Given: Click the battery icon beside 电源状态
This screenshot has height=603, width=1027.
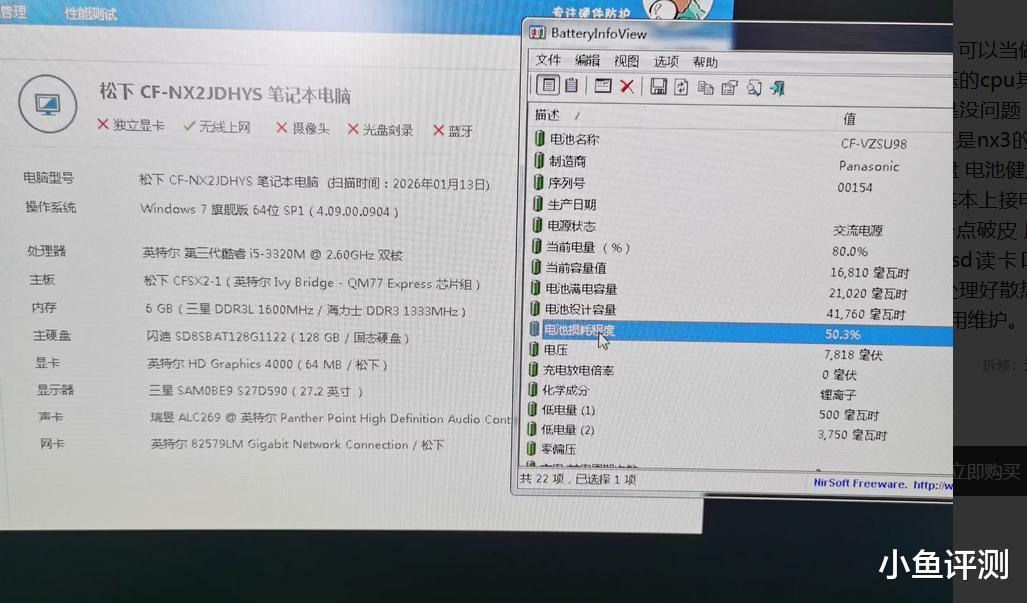Looking at the screenshot, I should coord(536,225).
